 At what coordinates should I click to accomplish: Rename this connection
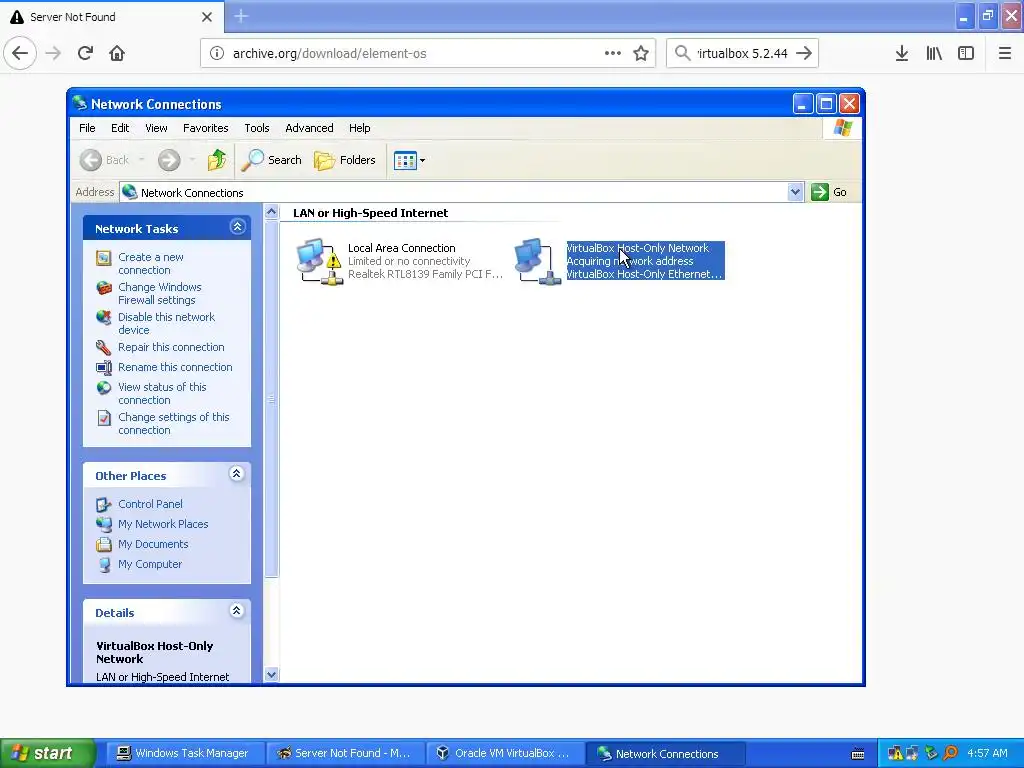(x=175, y=367)
